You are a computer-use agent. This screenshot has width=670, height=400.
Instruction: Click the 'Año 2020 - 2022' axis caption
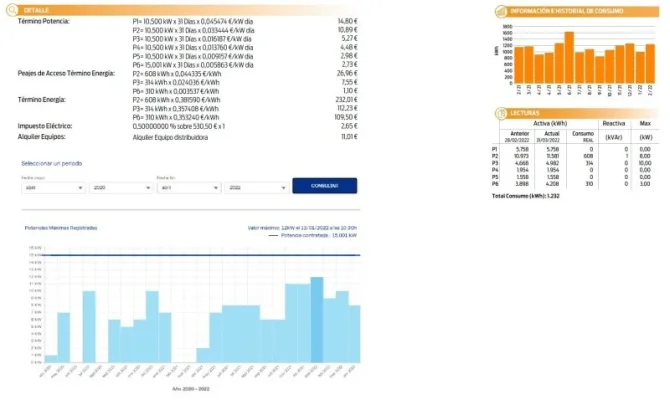click(191, 389)
